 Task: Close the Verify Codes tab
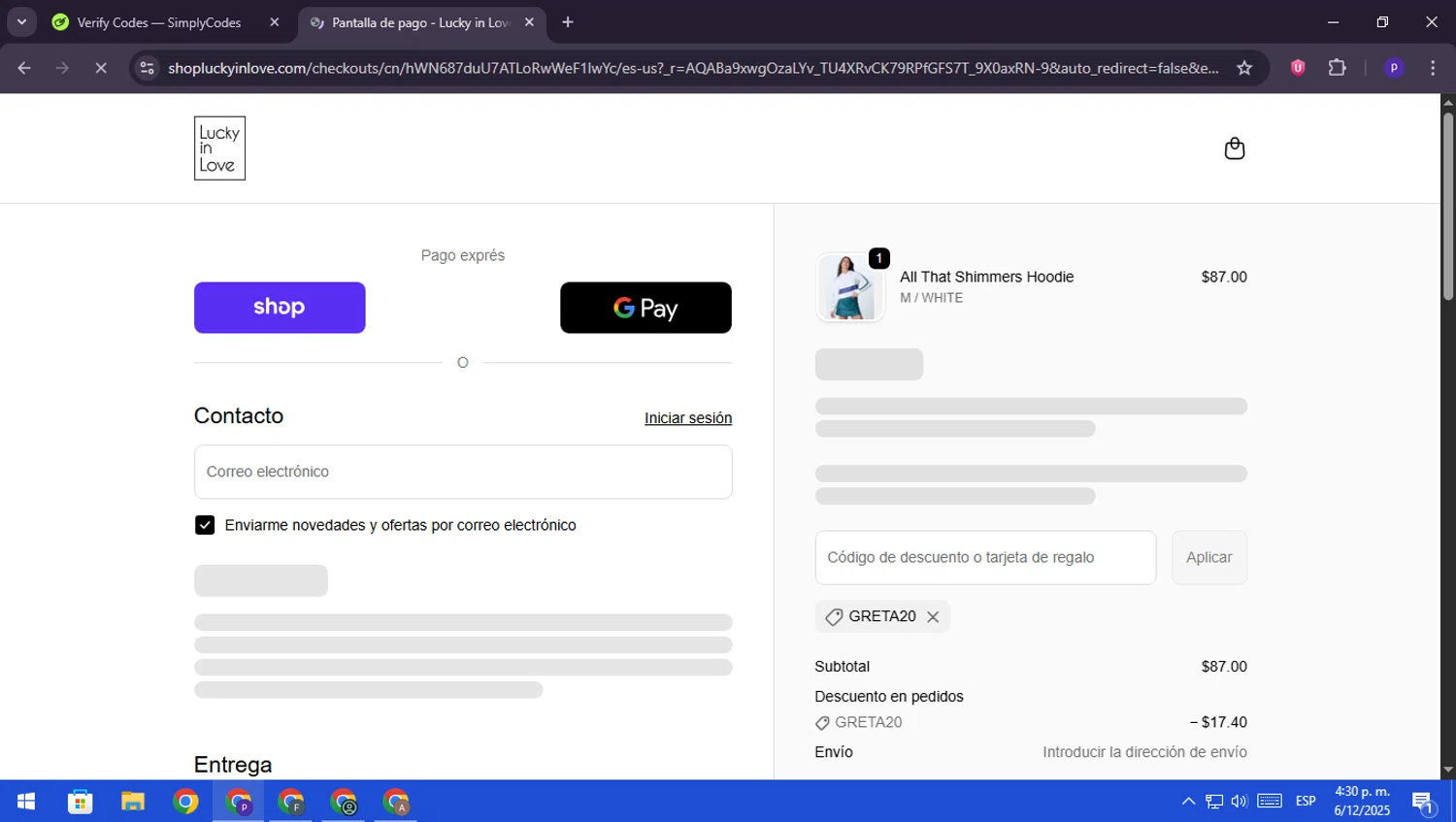275,22
